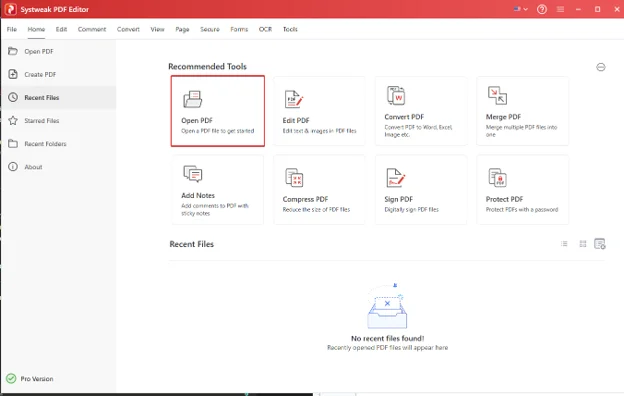Click the Protect PDF lock icon
This screenshot has width=624, height=396.
click(497, 178)
